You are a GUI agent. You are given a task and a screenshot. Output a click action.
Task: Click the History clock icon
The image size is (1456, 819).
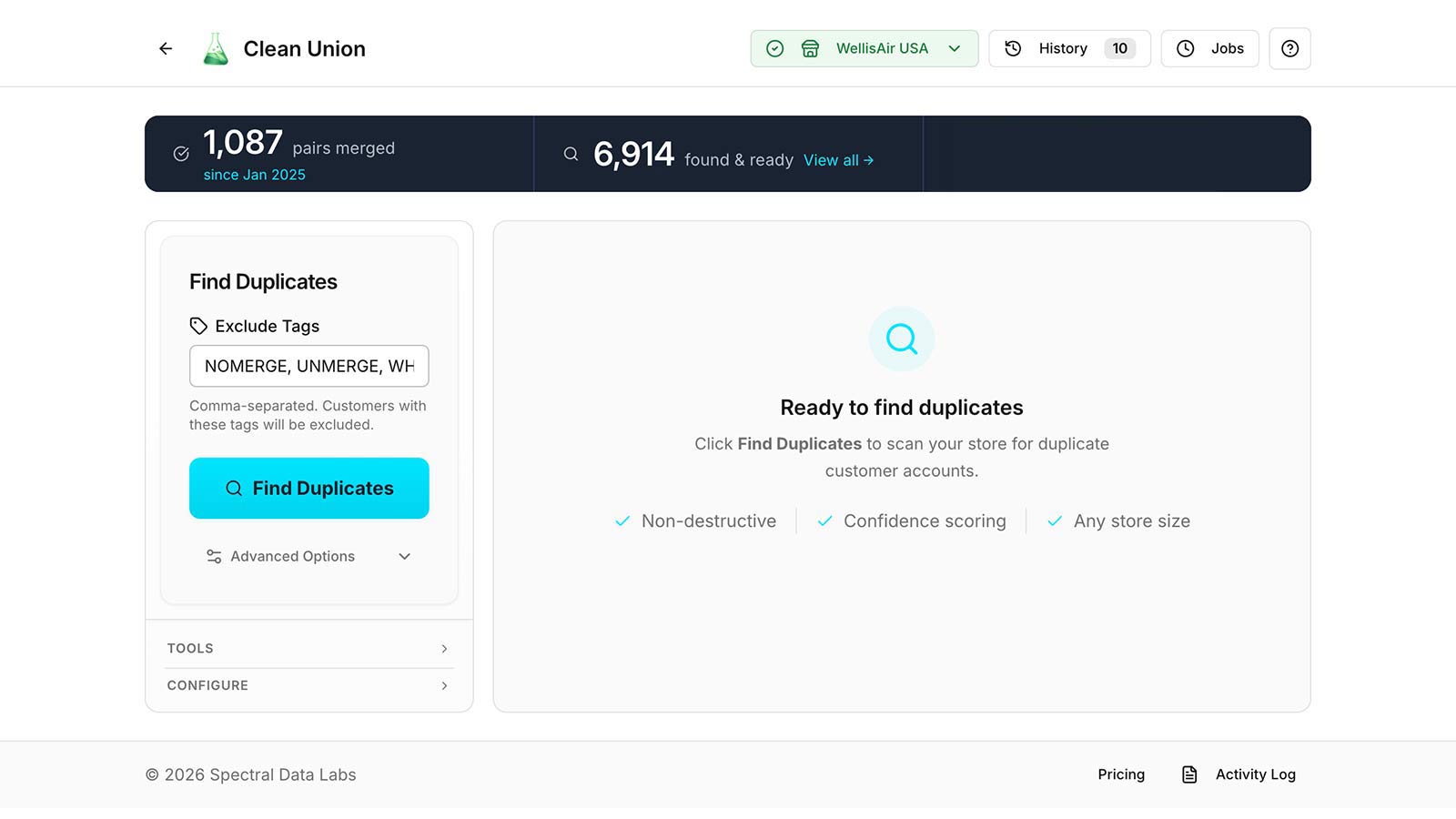[x=1013, y=49]
